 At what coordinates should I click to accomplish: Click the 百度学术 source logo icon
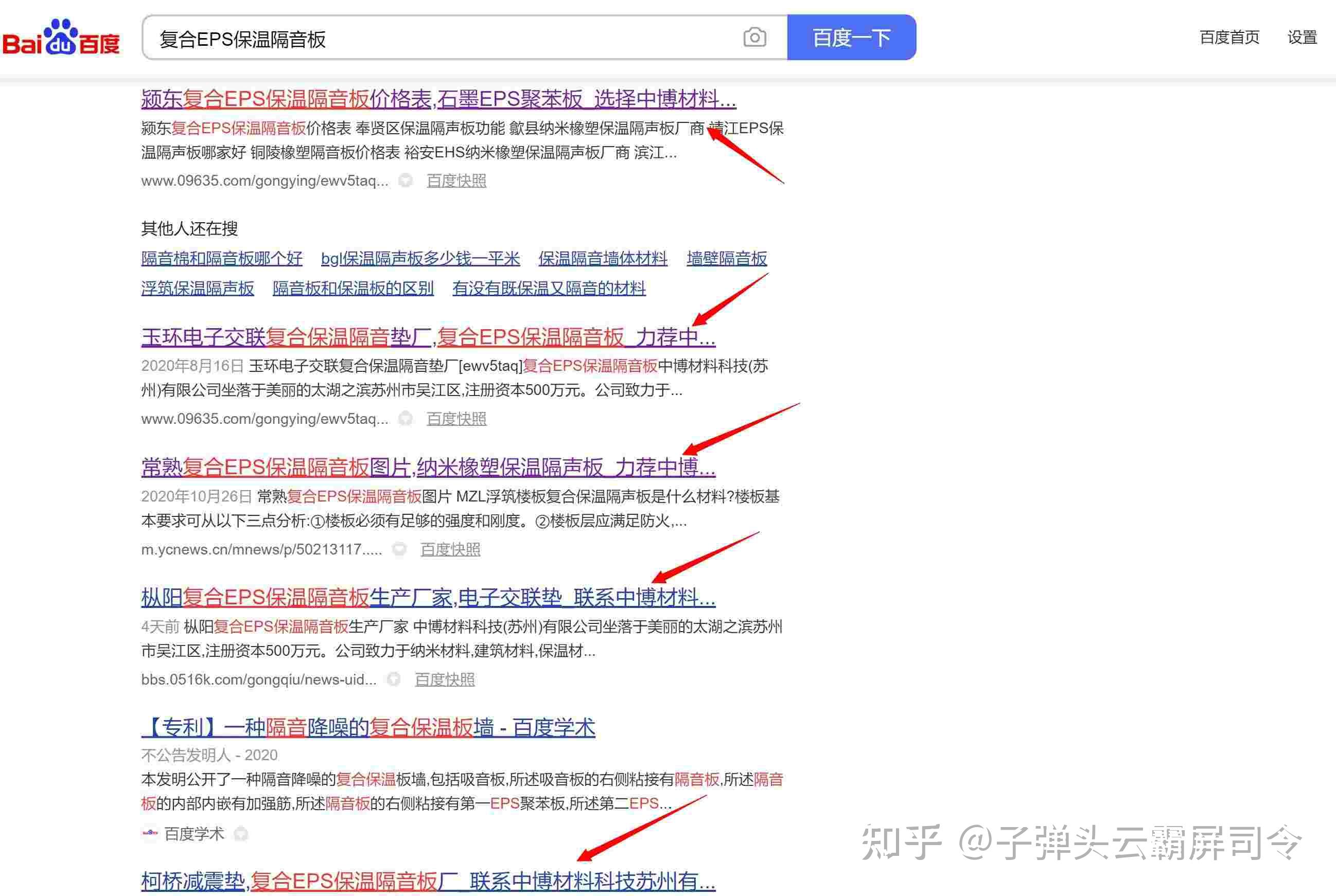point(150,833)
